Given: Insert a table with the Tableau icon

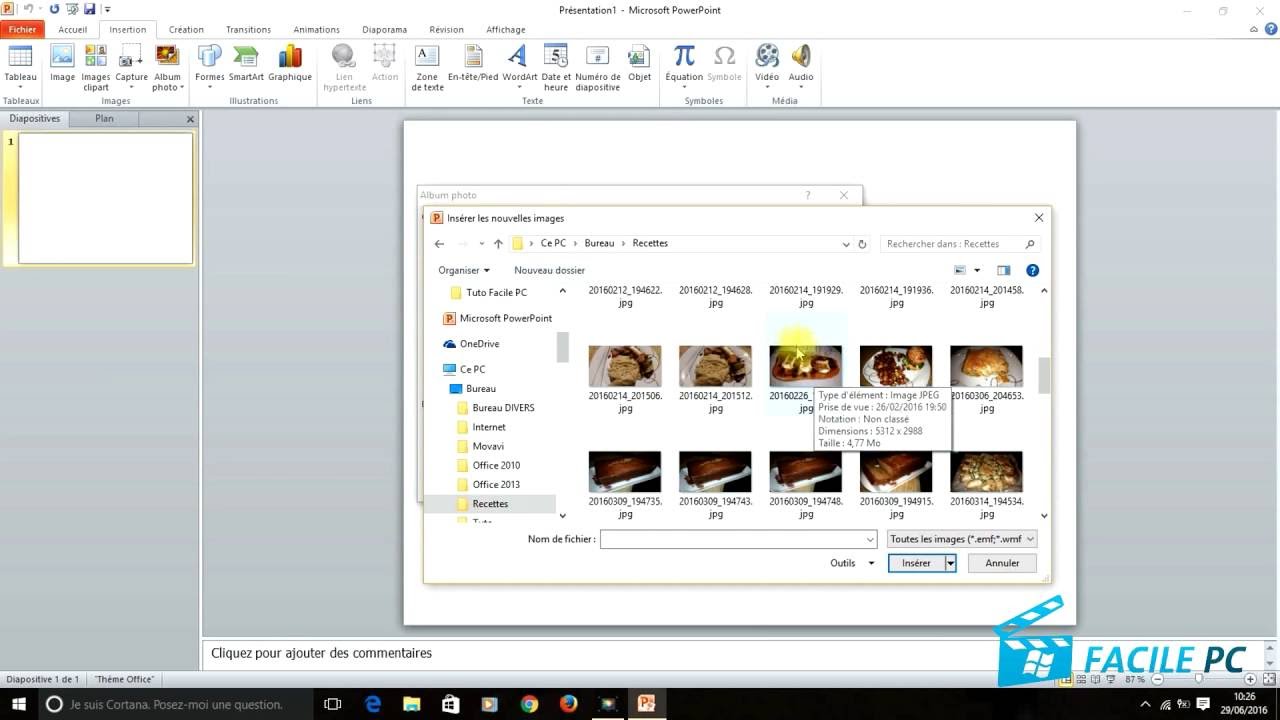Looking at the screenshot, I should click(x=20, y=66).
